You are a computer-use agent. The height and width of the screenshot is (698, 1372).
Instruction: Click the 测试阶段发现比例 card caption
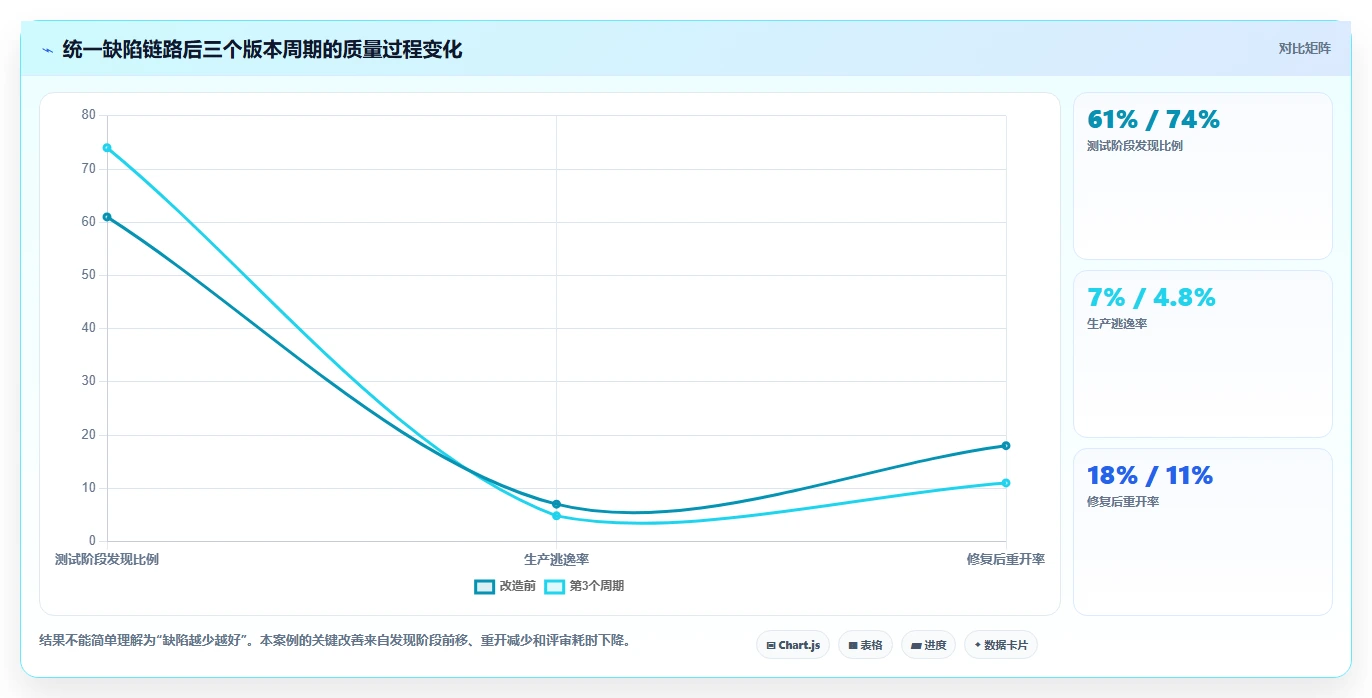[1135, 146]
